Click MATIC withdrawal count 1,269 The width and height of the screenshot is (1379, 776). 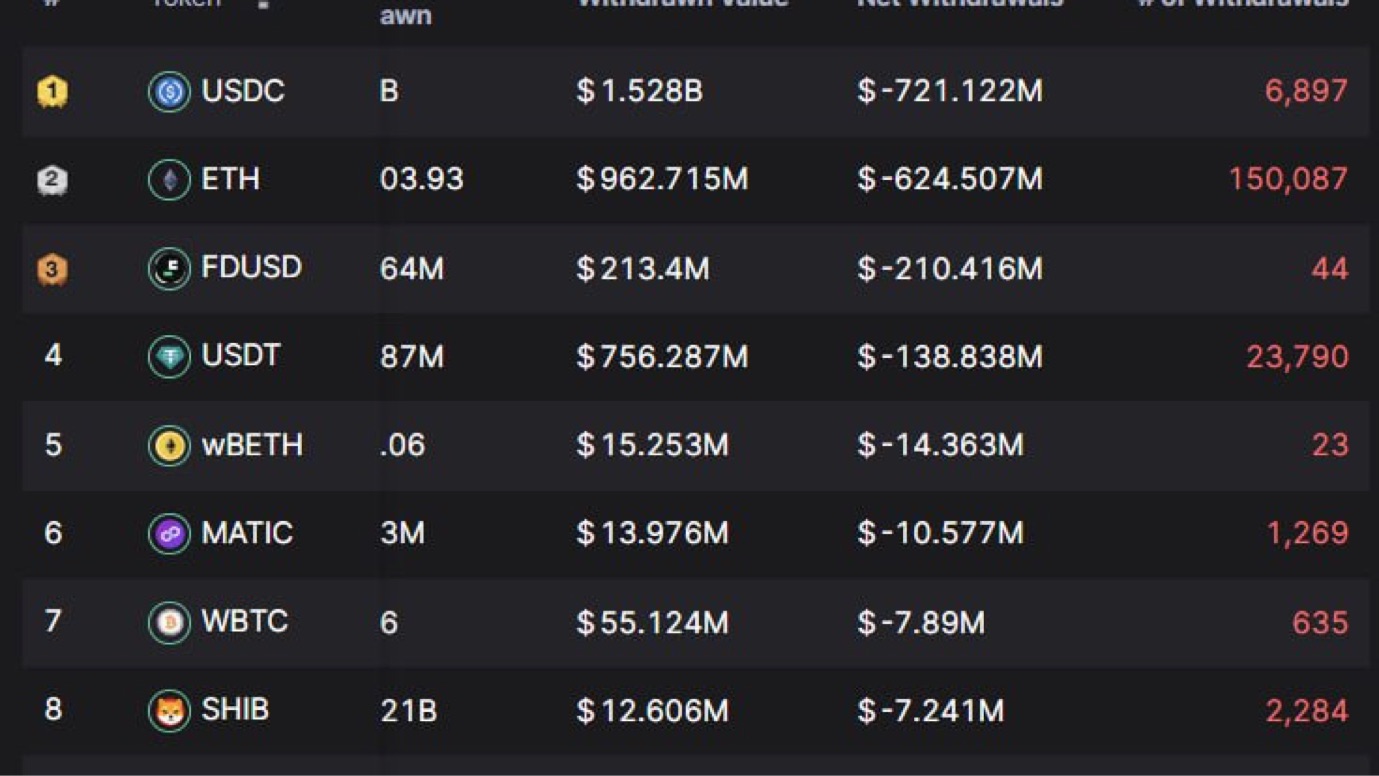(1306, 533)
